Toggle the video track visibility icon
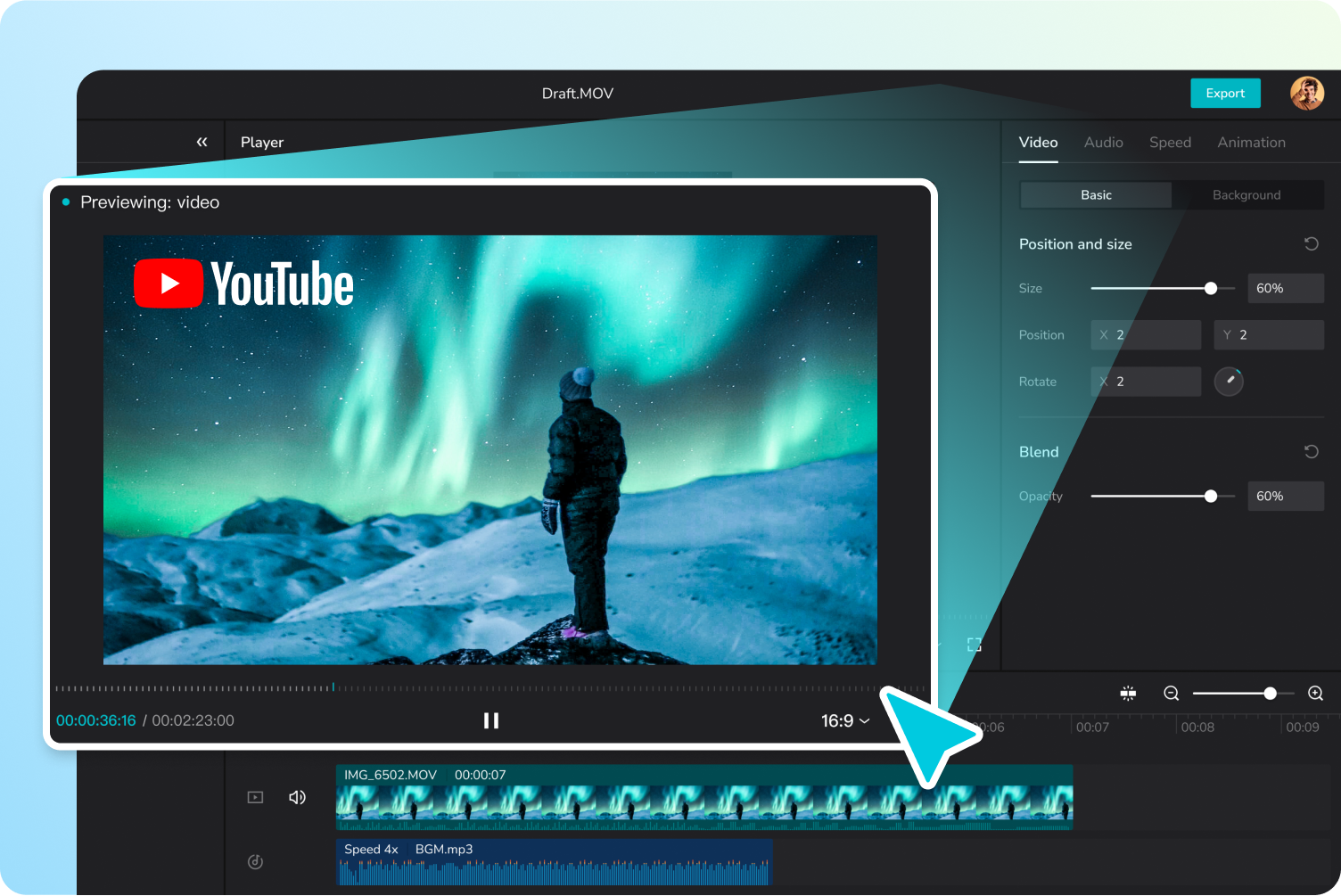1341x896 pixels. (x=255, y=797)
